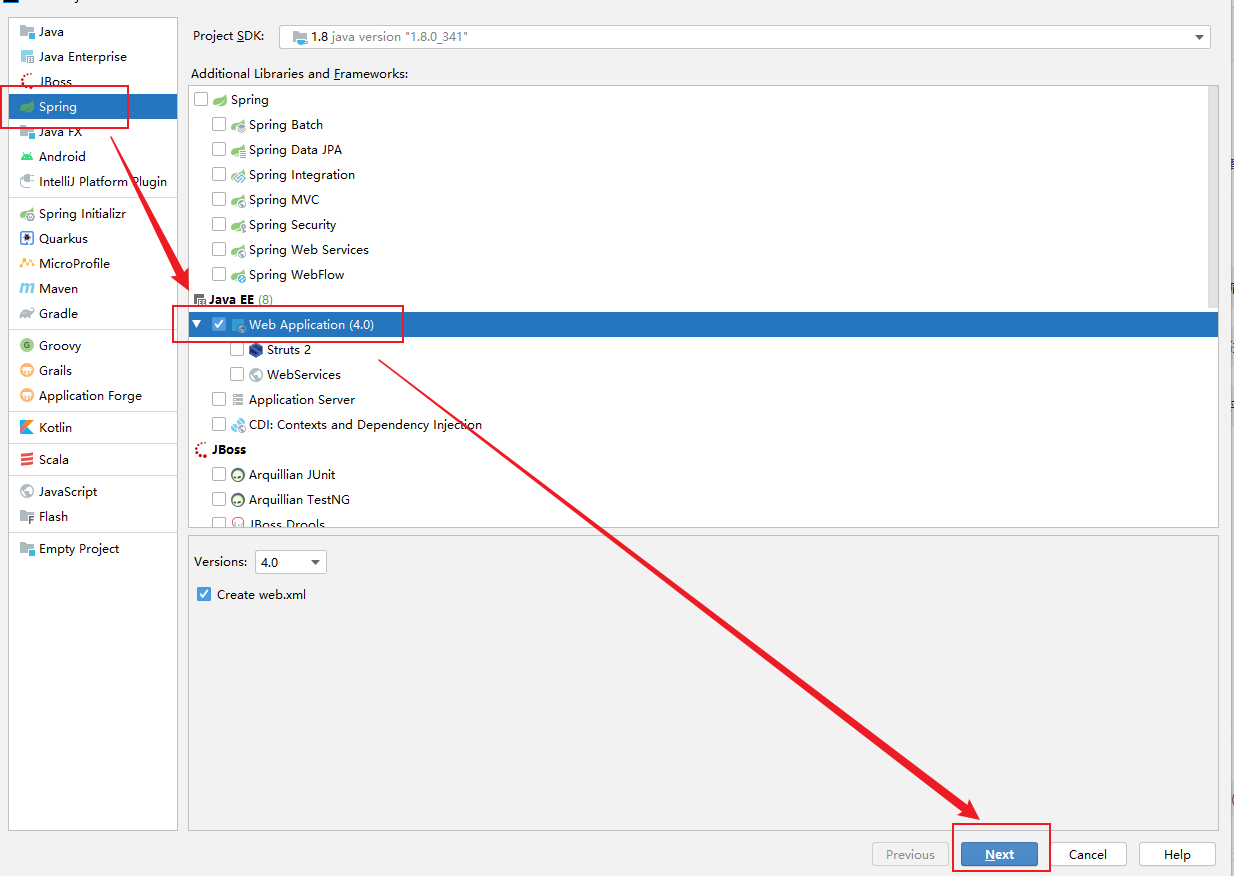The height and width of the screenshot is (876, 1234).
Task: Check the Struts 2 checkbox
Action: click(x=237, y=350)
